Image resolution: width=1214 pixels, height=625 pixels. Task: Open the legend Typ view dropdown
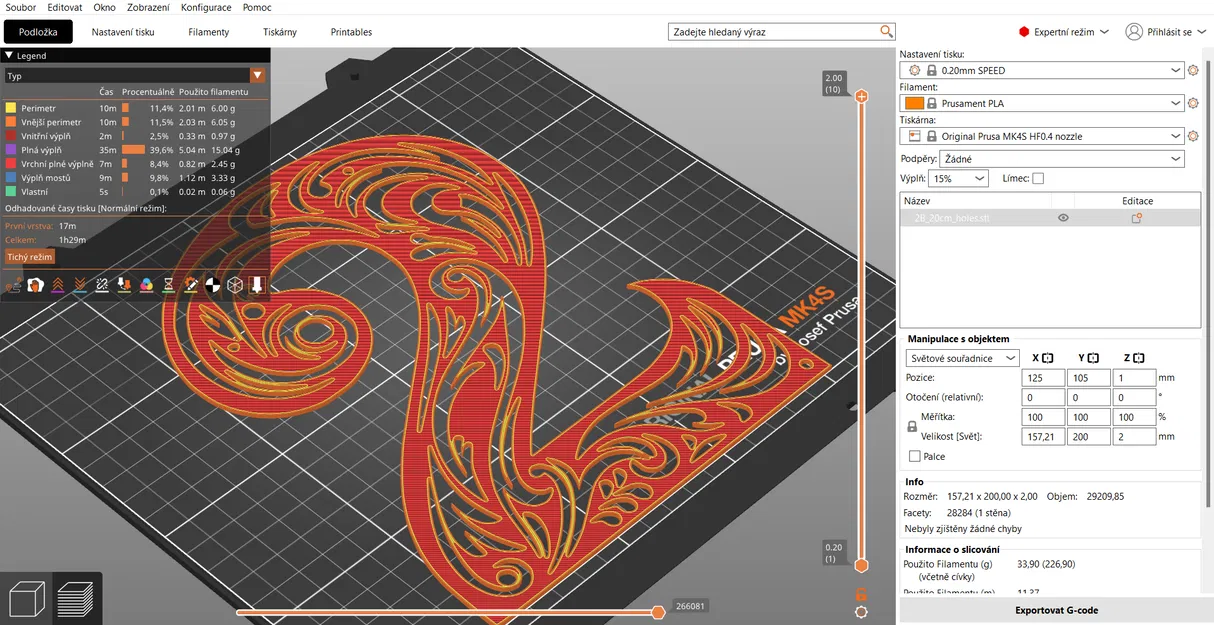click(135, 75)
